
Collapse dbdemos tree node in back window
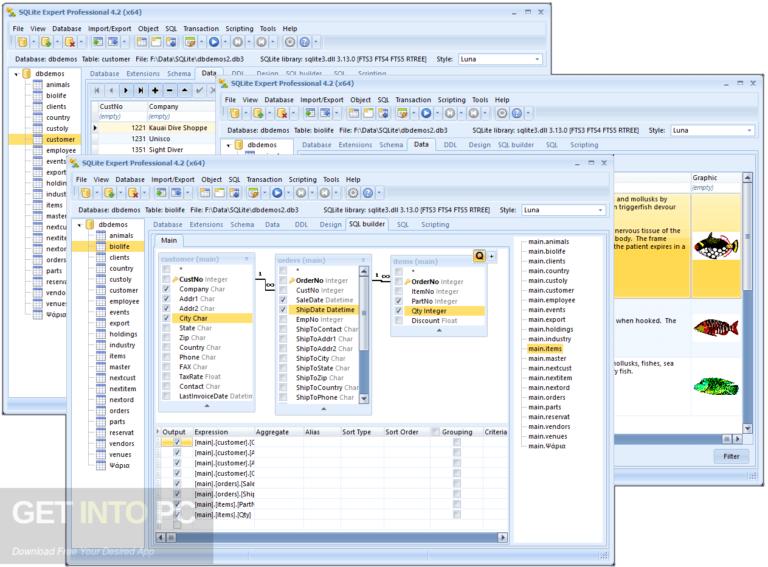16,74
